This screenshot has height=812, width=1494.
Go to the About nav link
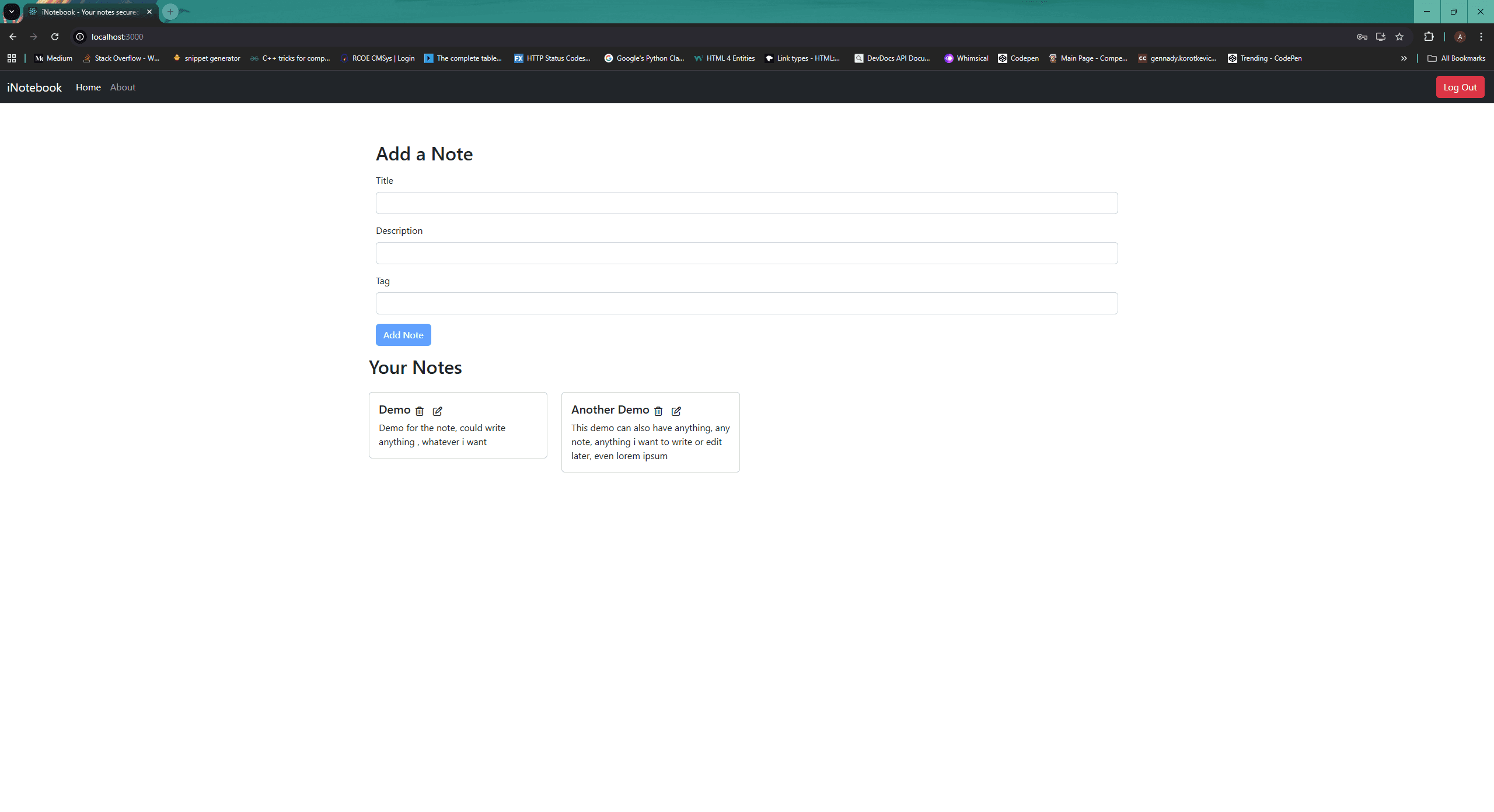(x=123, y=87)
